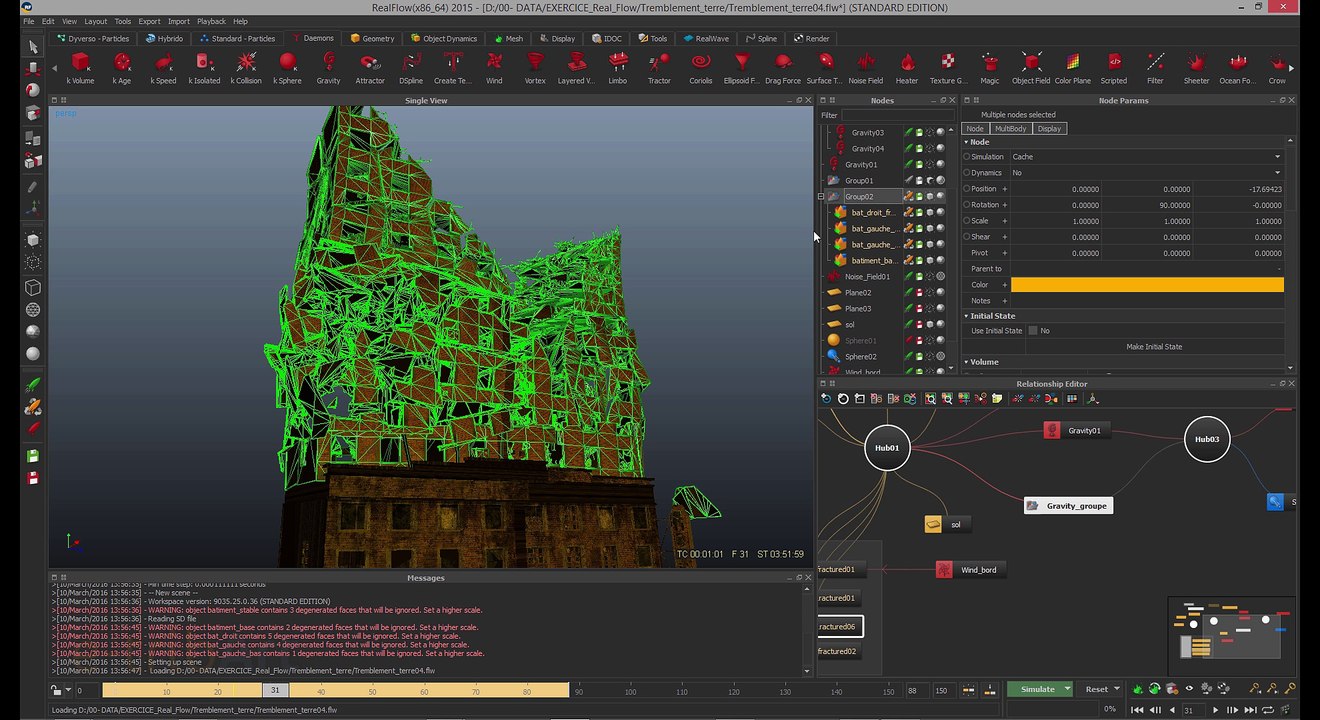
Task: Click the Heater daemon icon
Action: pos(907,64)
